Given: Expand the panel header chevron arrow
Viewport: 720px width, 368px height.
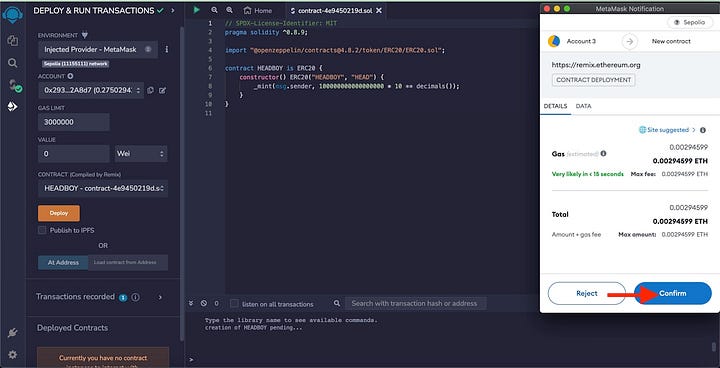Looking at the screenshot, I should [x=173, y=10].
